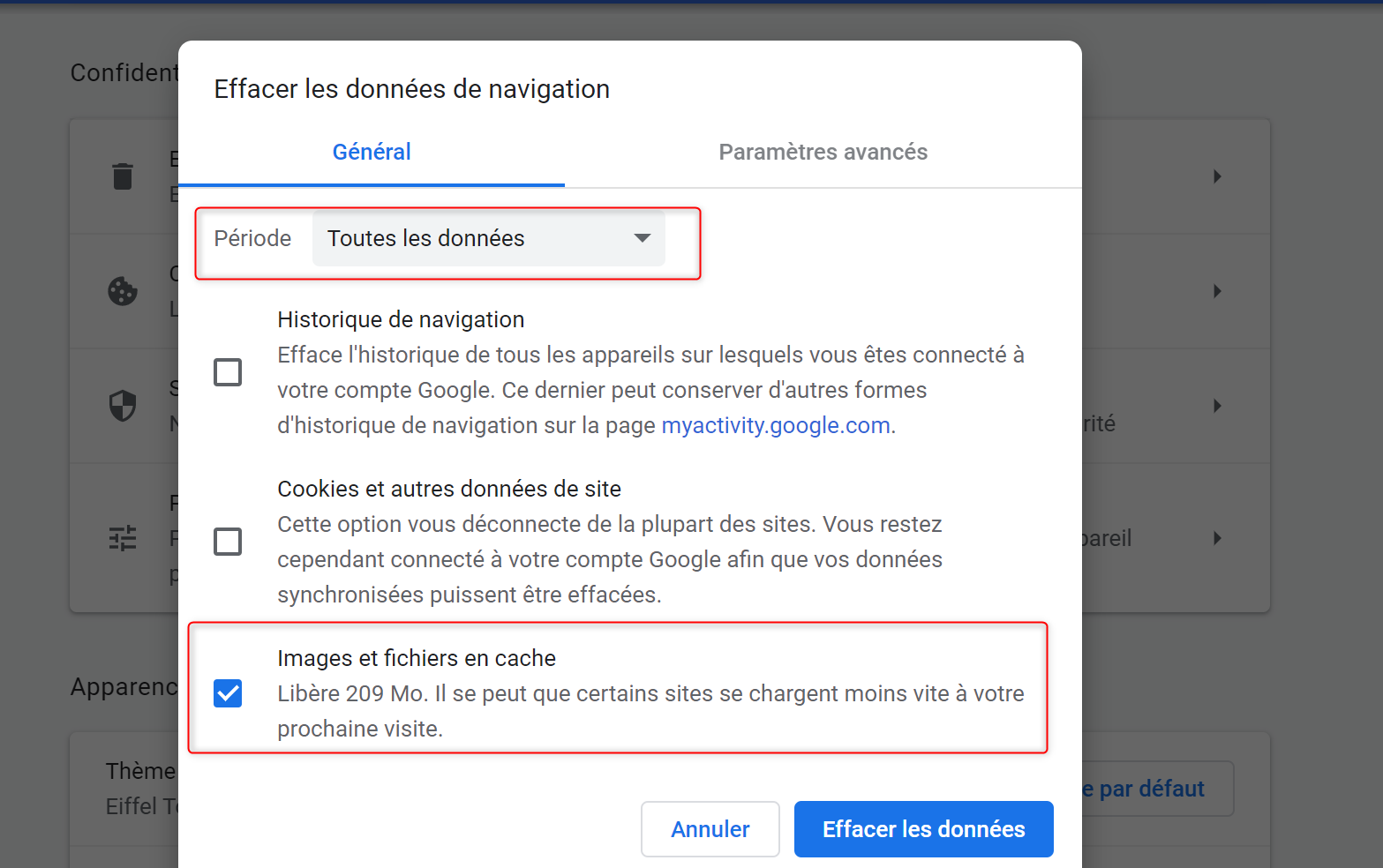Screen dimensions: 1383x868
Task: Click the arrow beside the trash row
Action: tap(1217, 176)
